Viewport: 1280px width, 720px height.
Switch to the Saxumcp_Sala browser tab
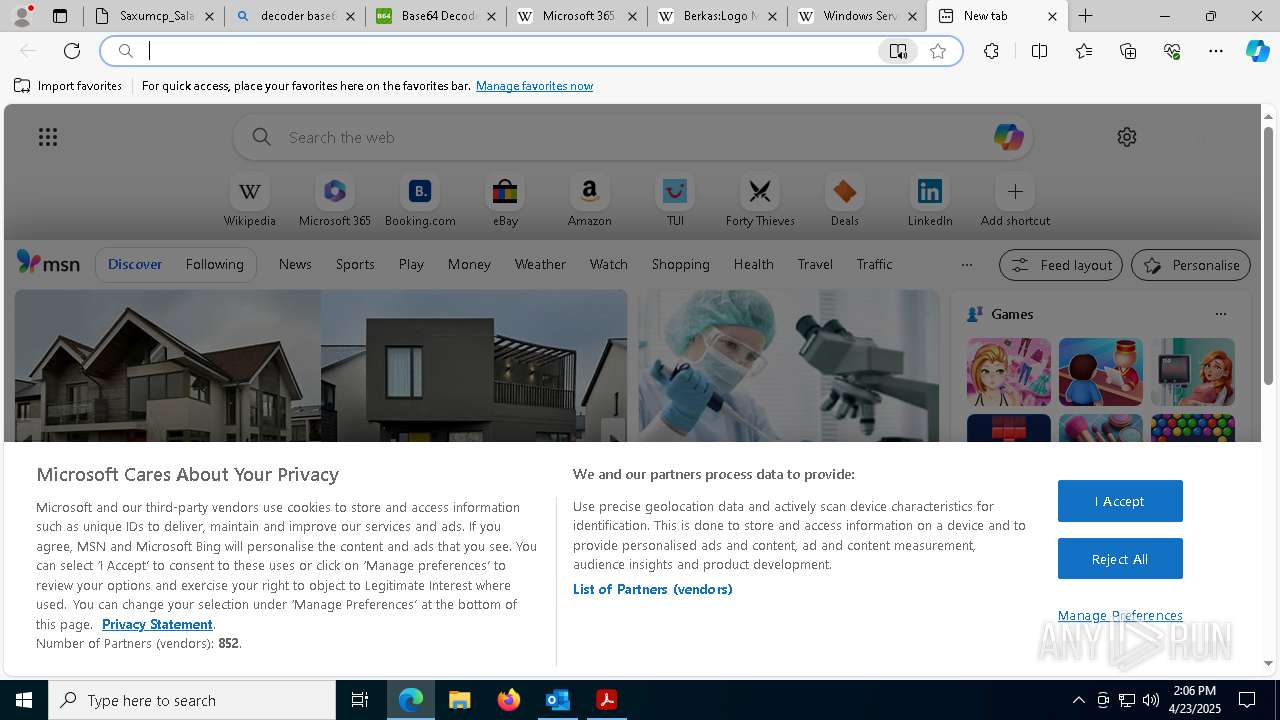pyautogui.click(x=154, y=16)
